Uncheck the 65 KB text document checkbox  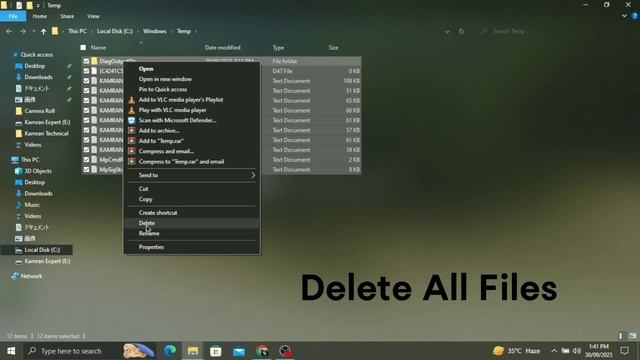pyautogui.click(x=86, y=100)
